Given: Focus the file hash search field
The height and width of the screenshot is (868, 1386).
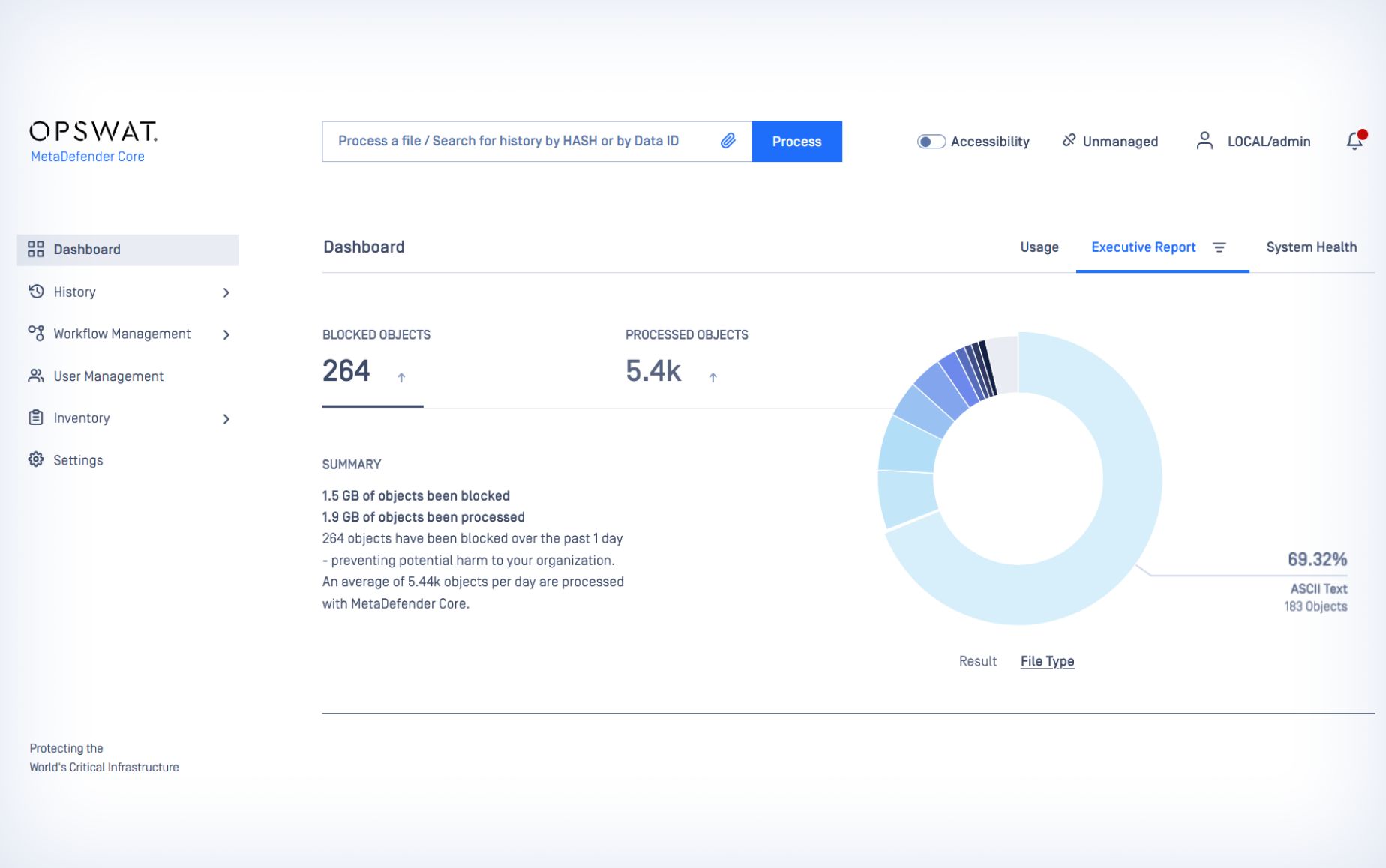Looking at the screenshot, I should [x=517, y=141].
